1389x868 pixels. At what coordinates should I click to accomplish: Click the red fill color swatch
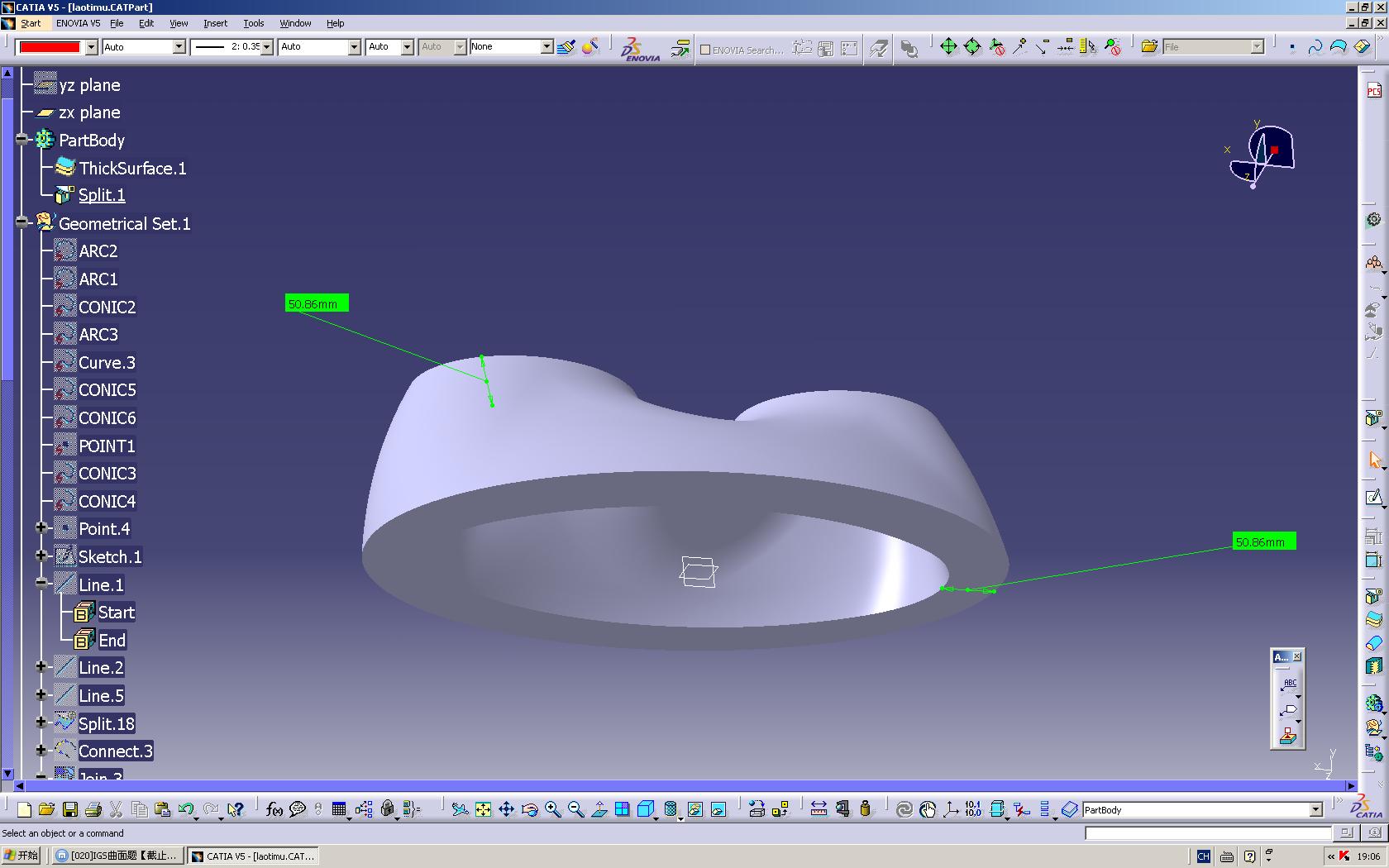50,47
